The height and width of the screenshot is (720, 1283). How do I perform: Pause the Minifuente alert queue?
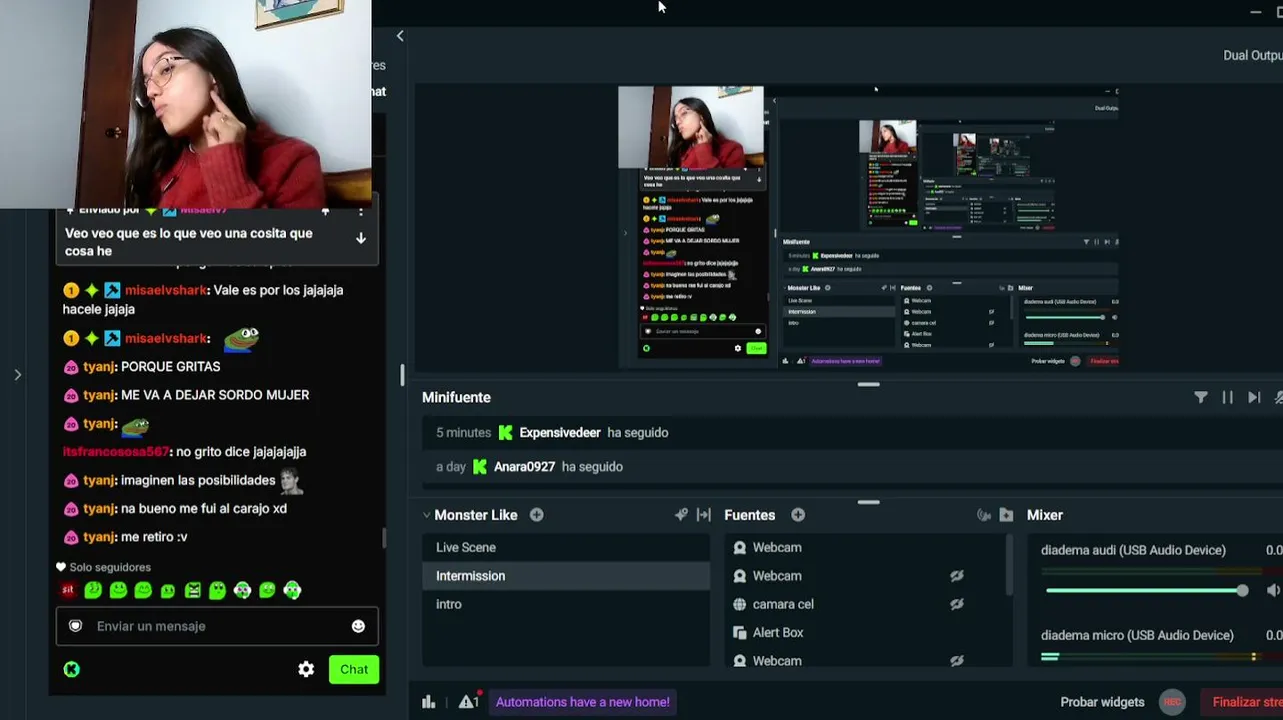point(1227,397)
